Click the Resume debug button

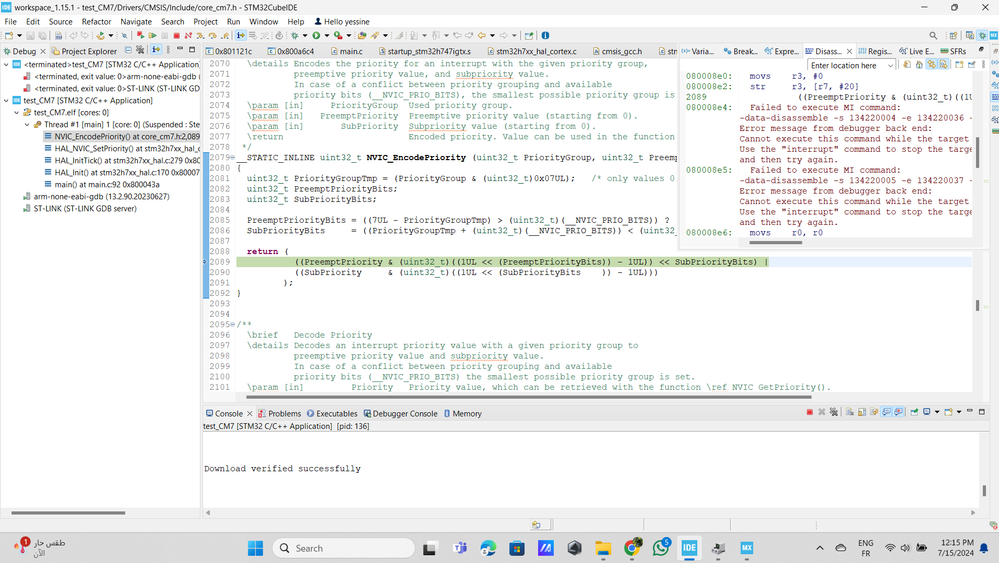[153, 36]
